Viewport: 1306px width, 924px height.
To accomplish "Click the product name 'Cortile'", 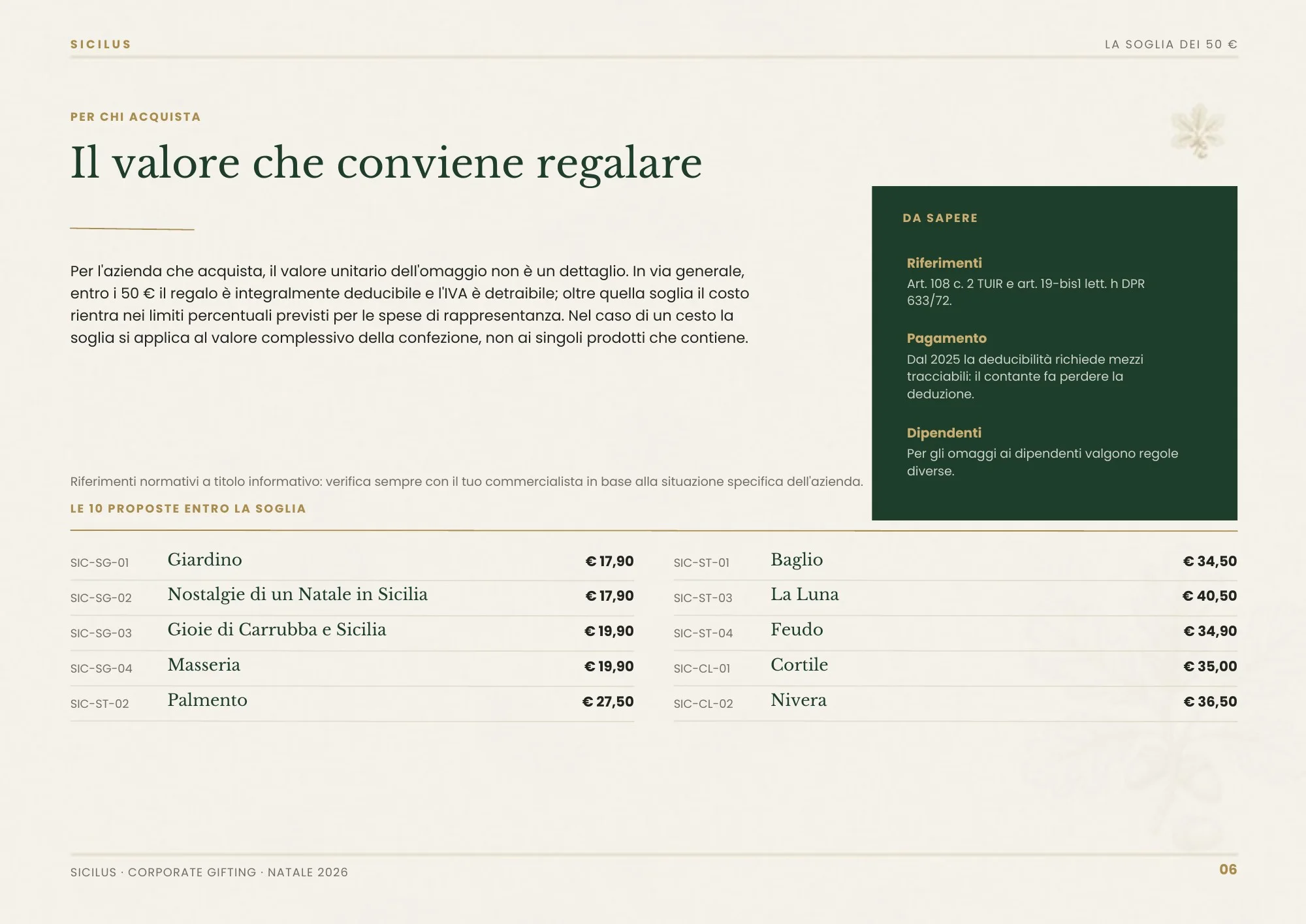I will [x=799, y=665].
